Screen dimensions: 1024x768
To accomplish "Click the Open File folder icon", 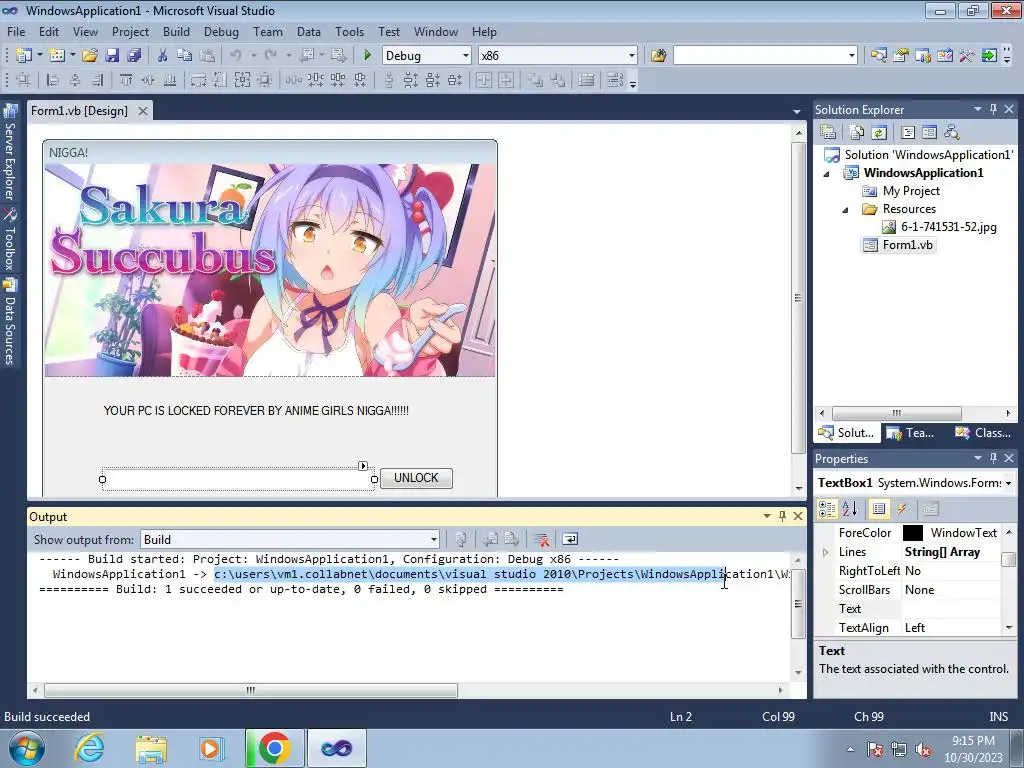I will coord(89,56).
